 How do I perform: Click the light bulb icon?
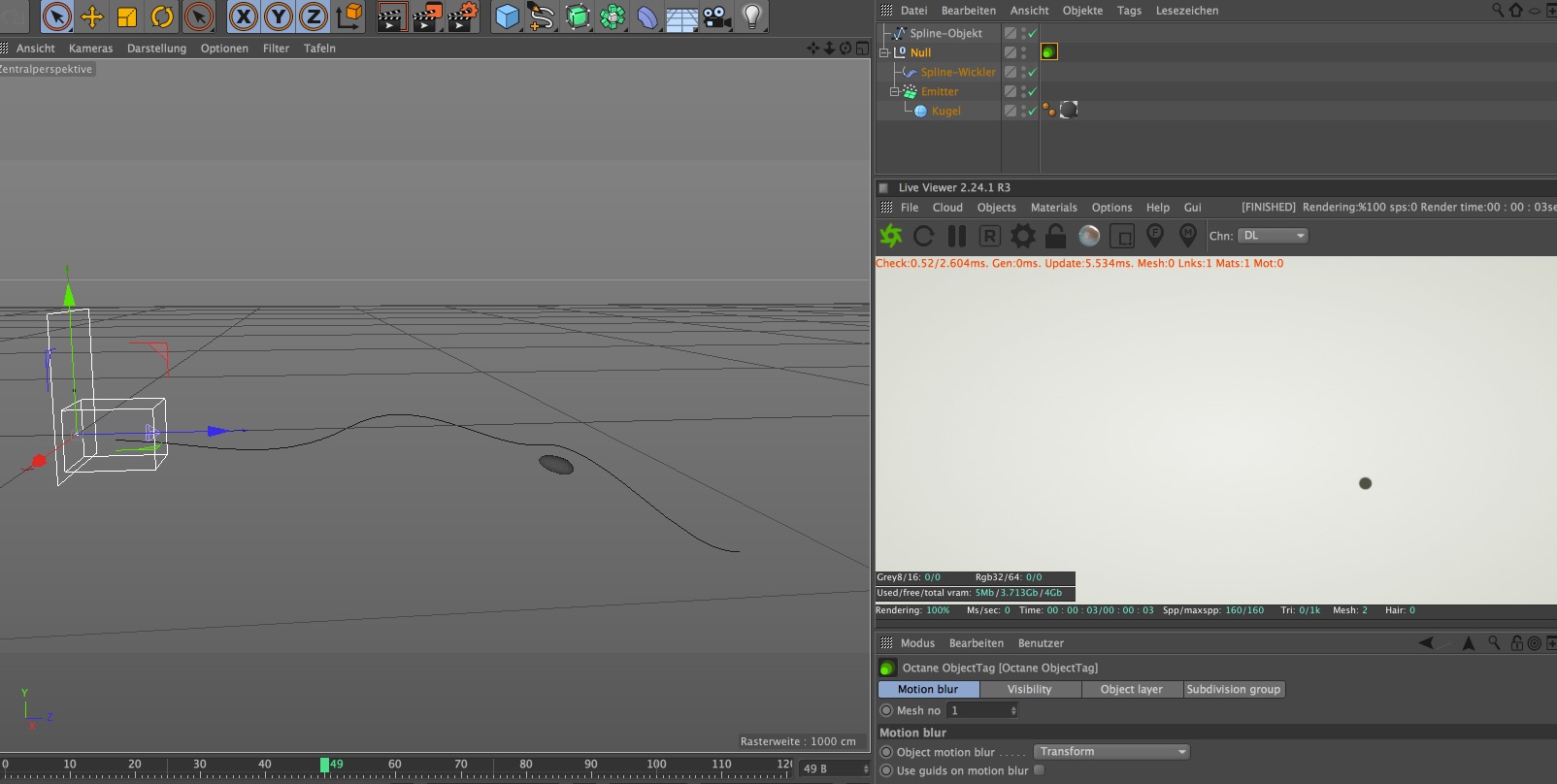(752, 16)
